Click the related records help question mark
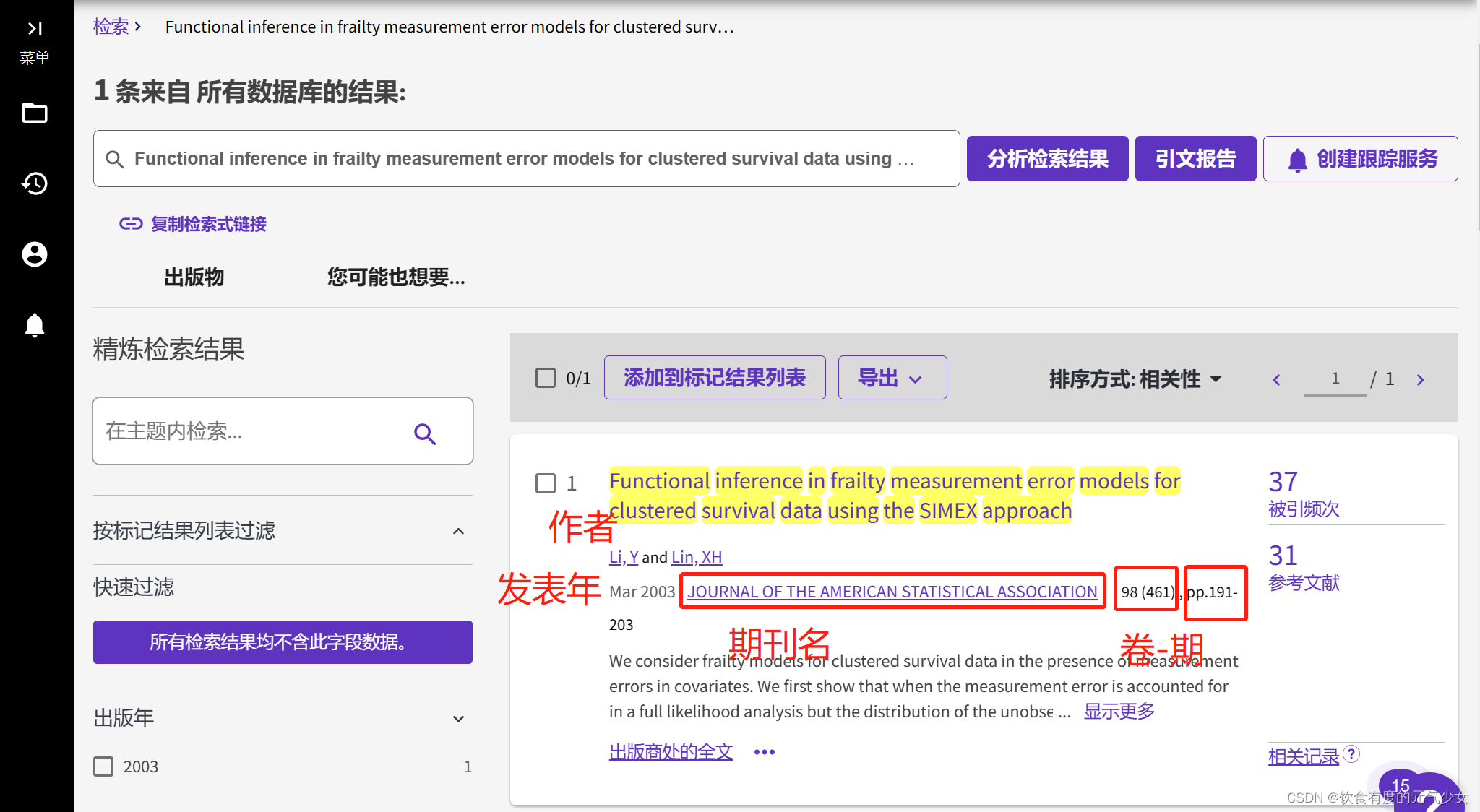This screenshot has width=1480, height=812. point(1351,754)
